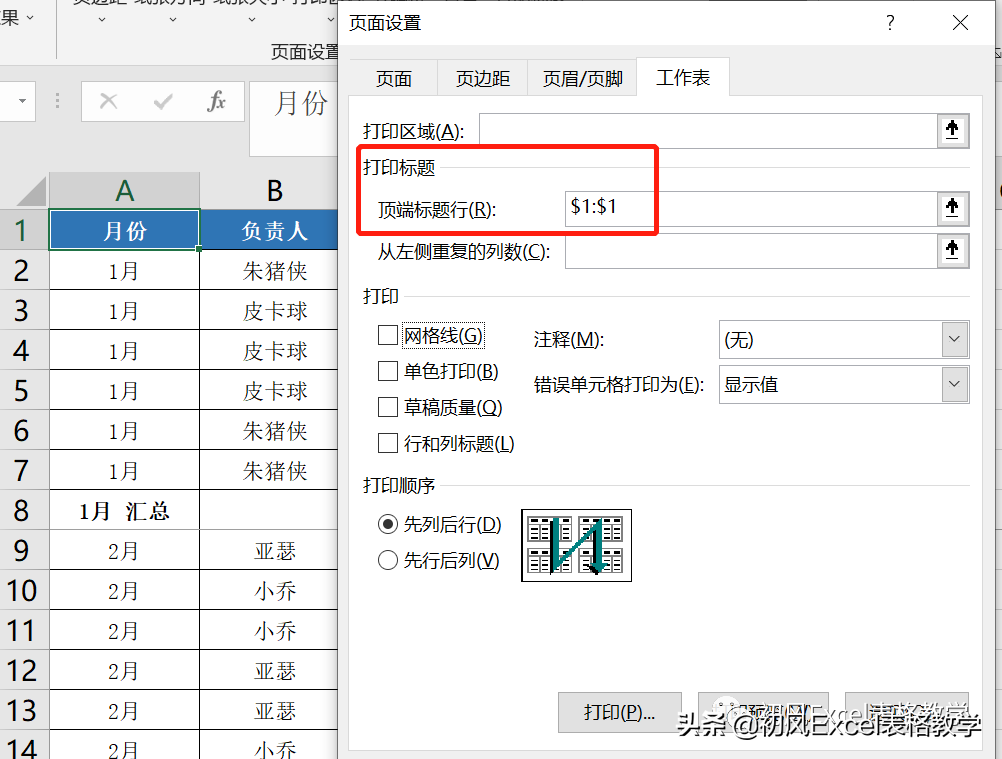Select the 先行后列 radio button
Image resolution: width=1002 pixels, height=759 pixels.
pos(388,560)
